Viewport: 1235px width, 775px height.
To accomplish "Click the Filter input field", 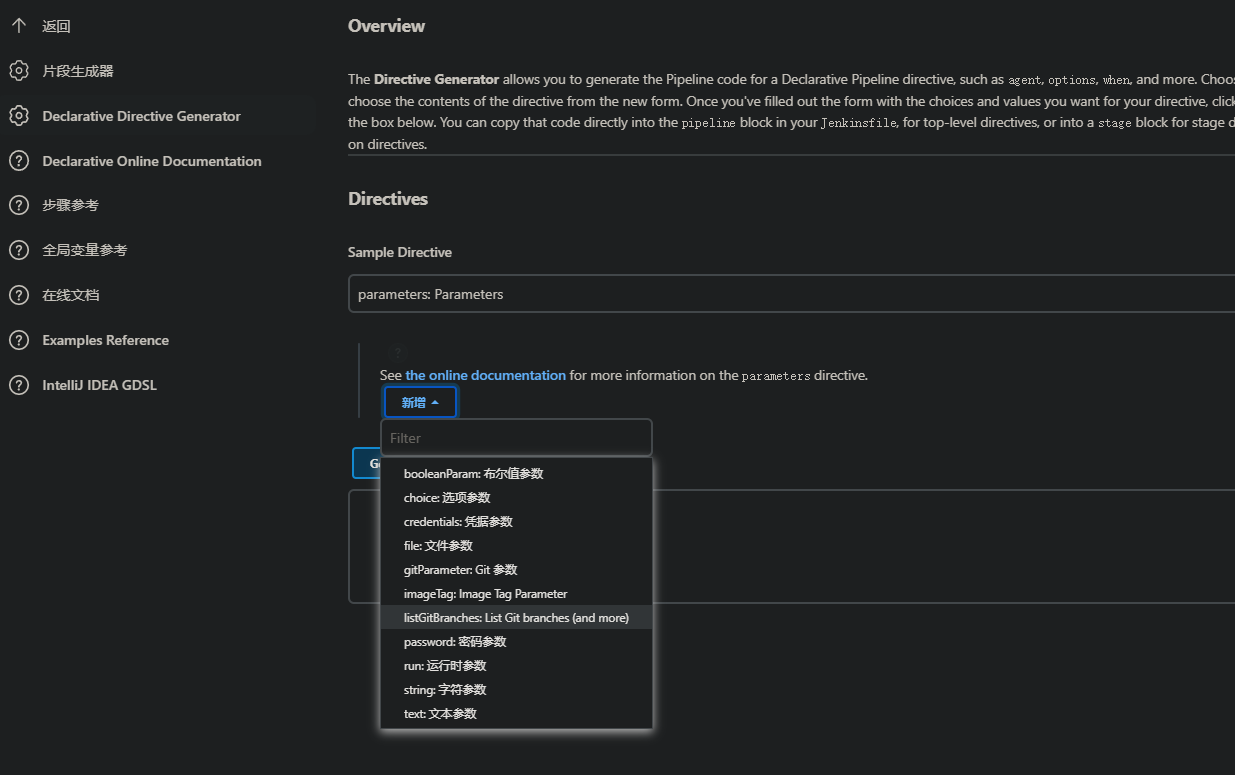I will tap(516, 438).
